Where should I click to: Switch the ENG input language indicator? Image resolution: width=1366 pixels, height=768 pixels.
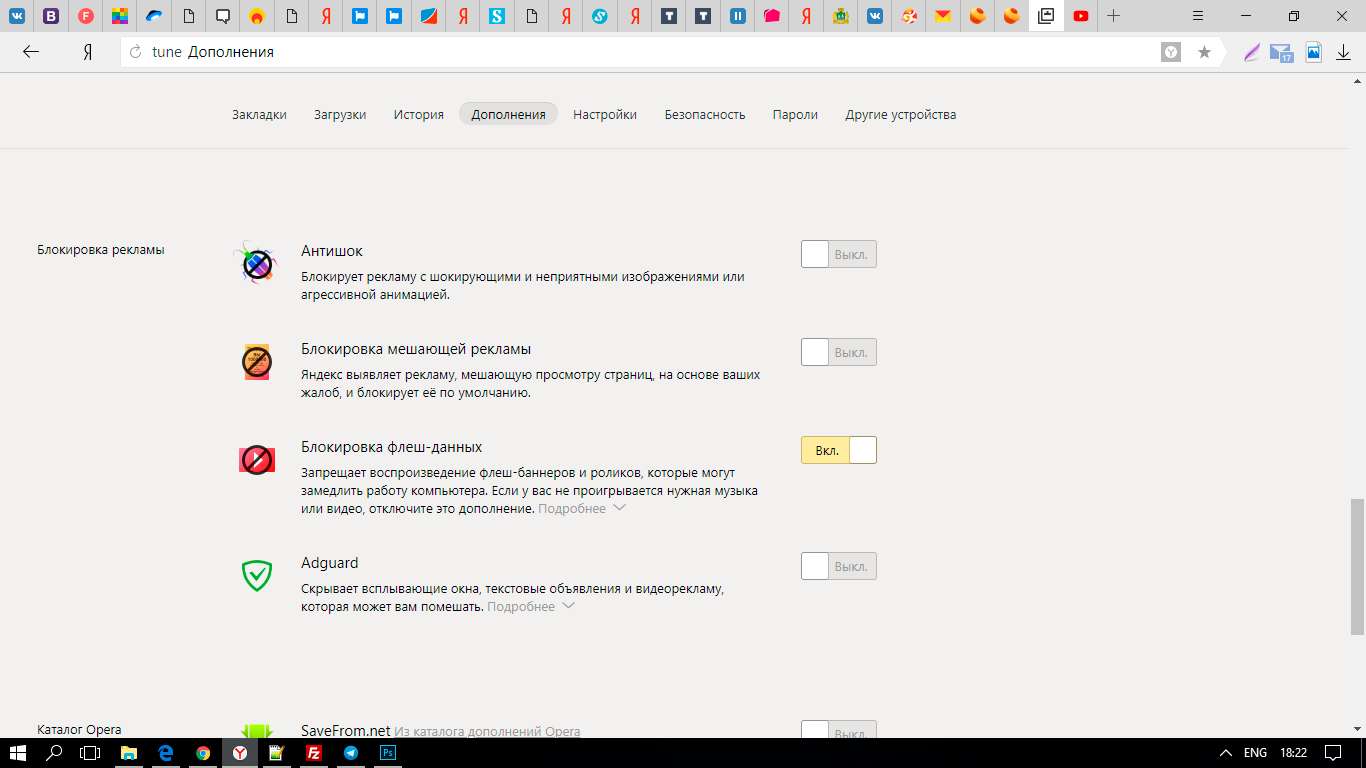pyautogui.click(x=1255, y=753)
